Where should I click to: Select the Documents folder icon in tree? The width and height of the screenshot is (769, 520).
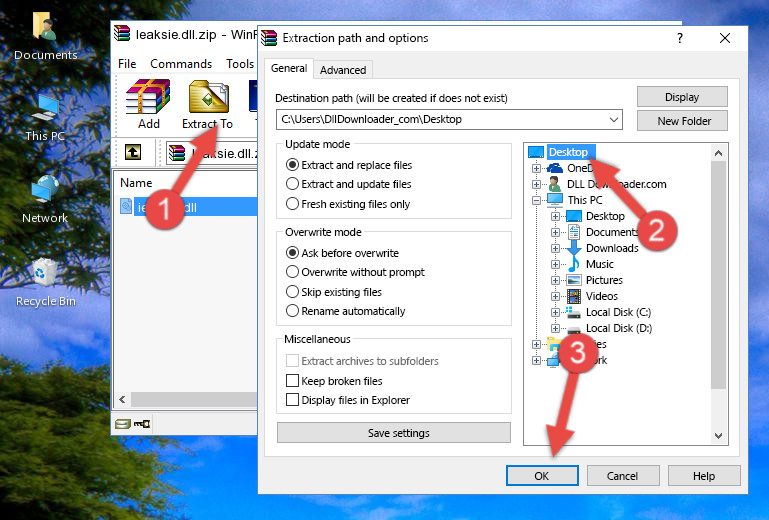[x=573, y=232]
